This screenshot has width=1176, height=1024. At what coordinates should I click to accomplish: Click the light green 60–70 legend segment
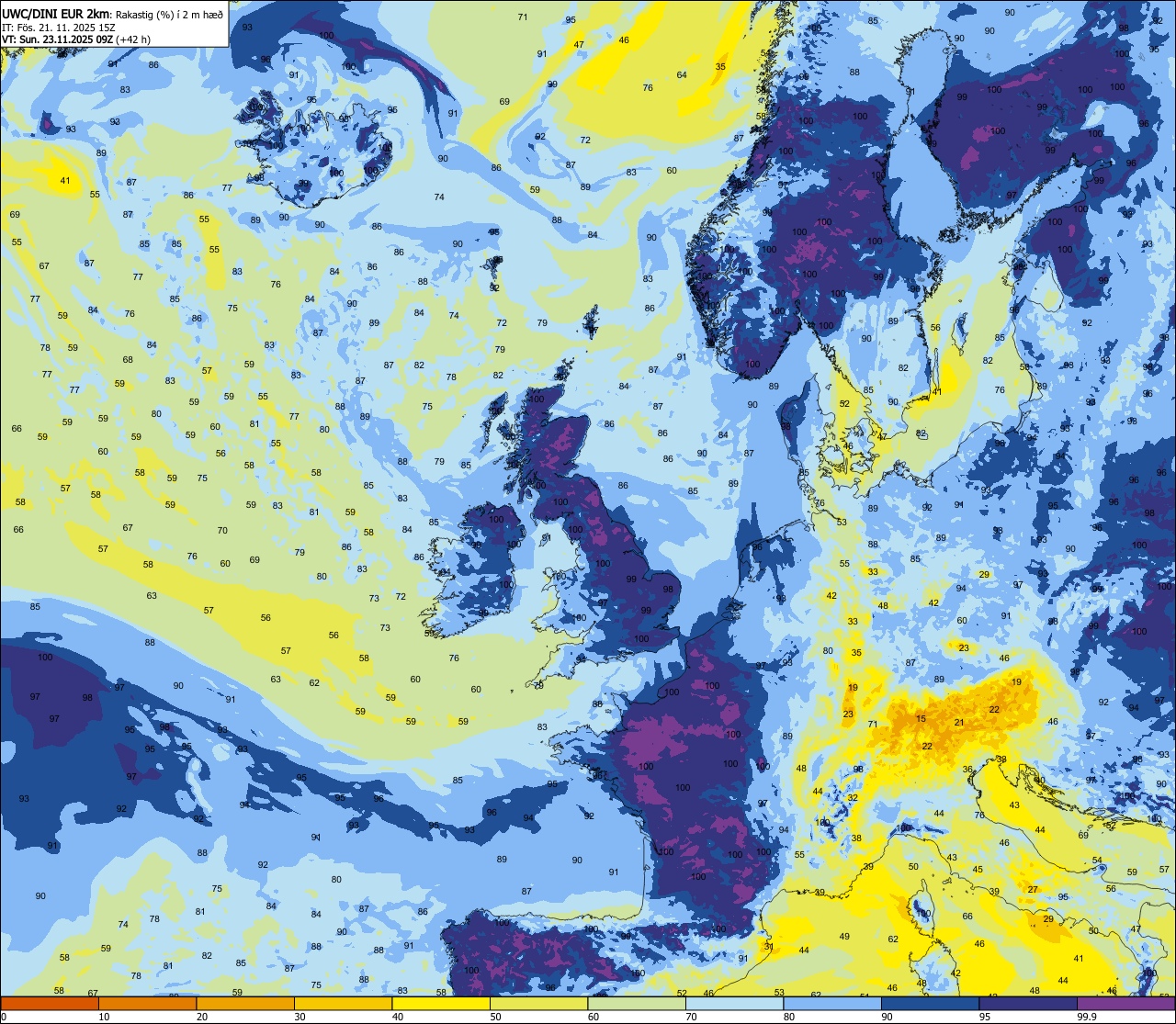[637, 1004]
